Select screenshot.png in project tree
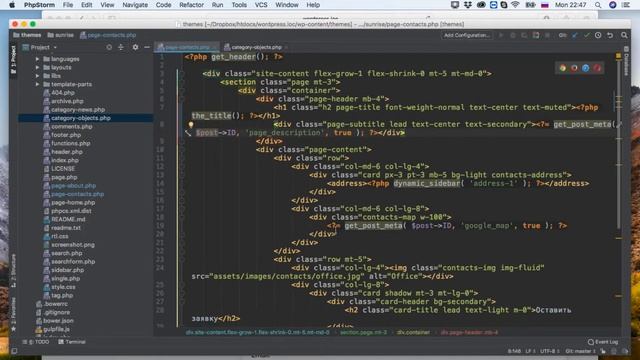Image resolution: width=640 pixels, height=360 pixels. 73,245
